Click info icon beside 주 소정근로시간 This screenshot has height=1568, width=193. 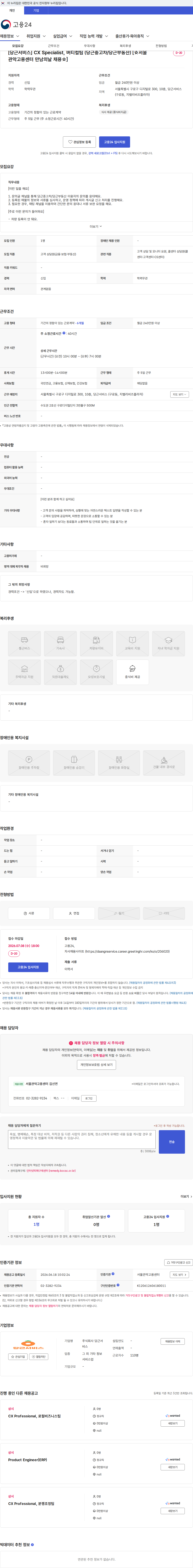point(64,333)
